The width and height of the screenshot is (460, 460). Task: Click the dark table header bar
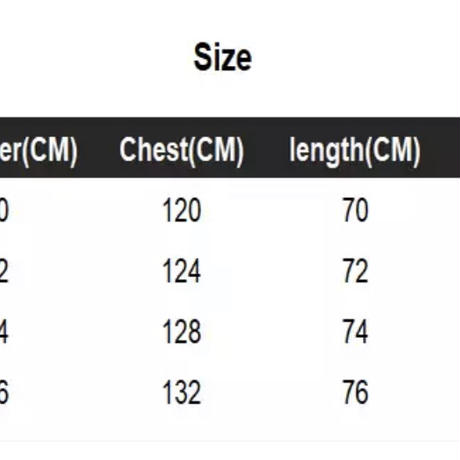pyautogui.click(x=230, y=147)
